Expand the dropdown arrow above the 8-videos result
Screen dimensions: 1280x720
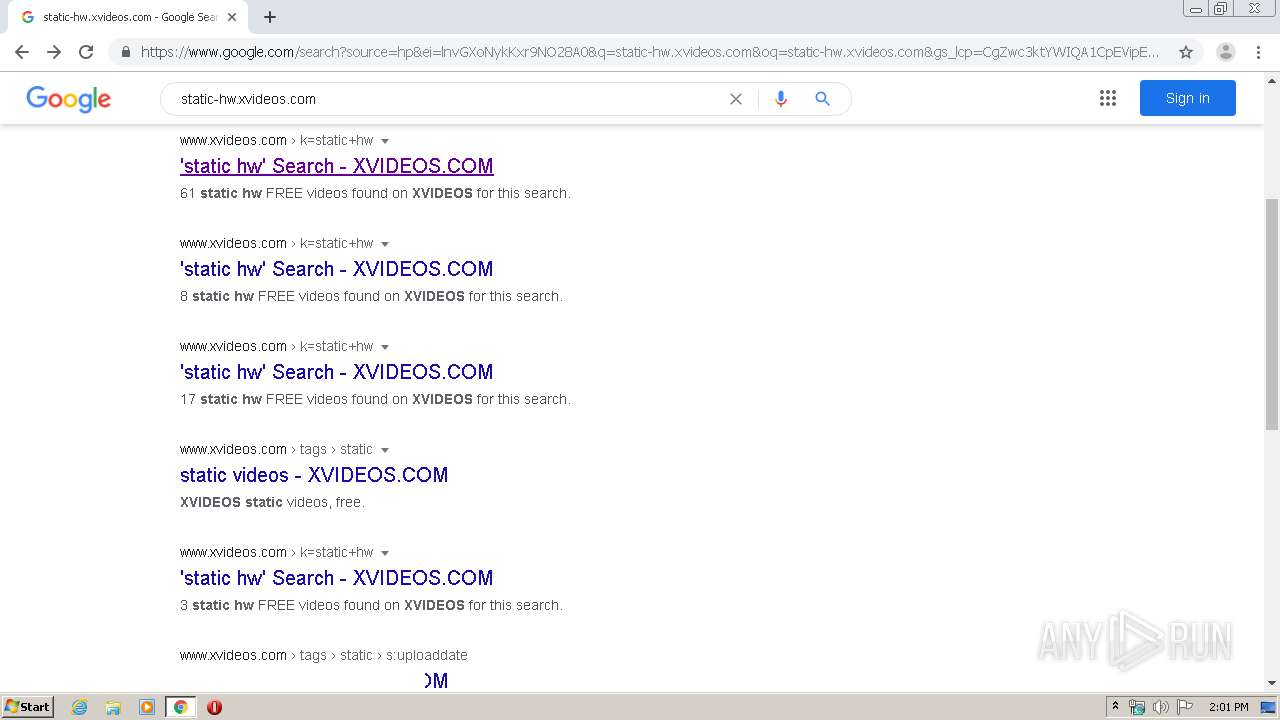[385, 244]
